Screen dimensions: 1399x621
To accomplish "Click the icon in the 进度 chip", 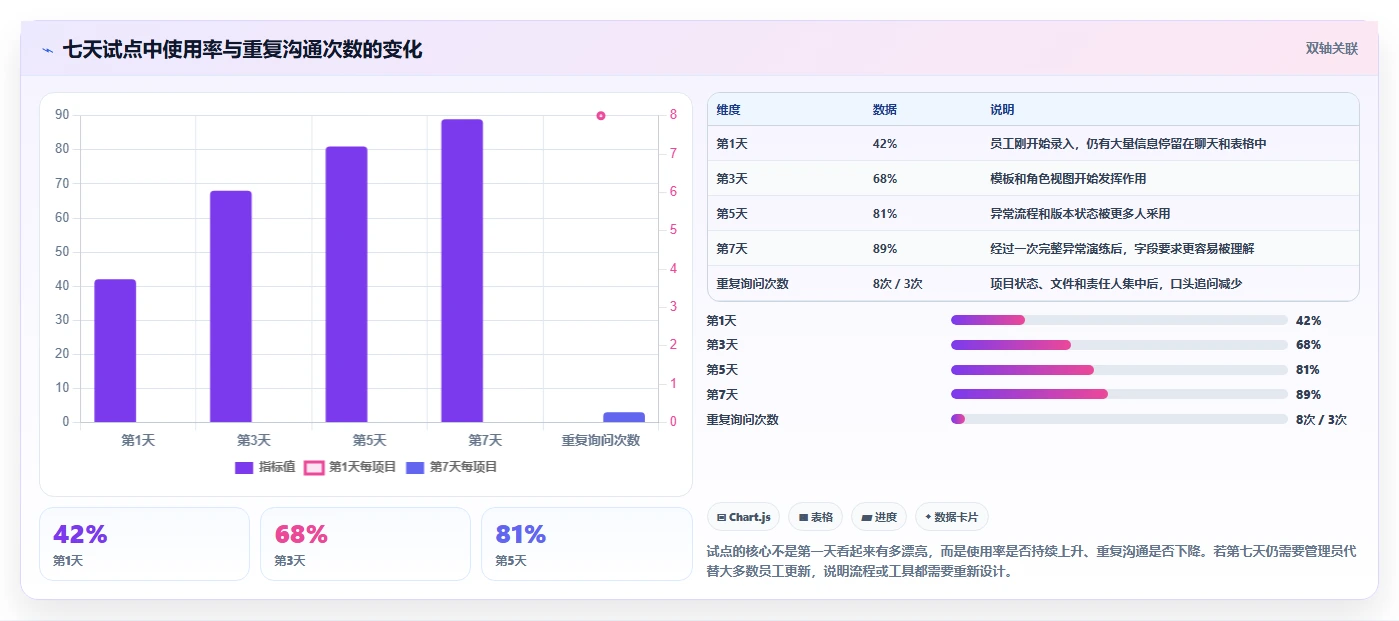I will (x=865, y=517).
